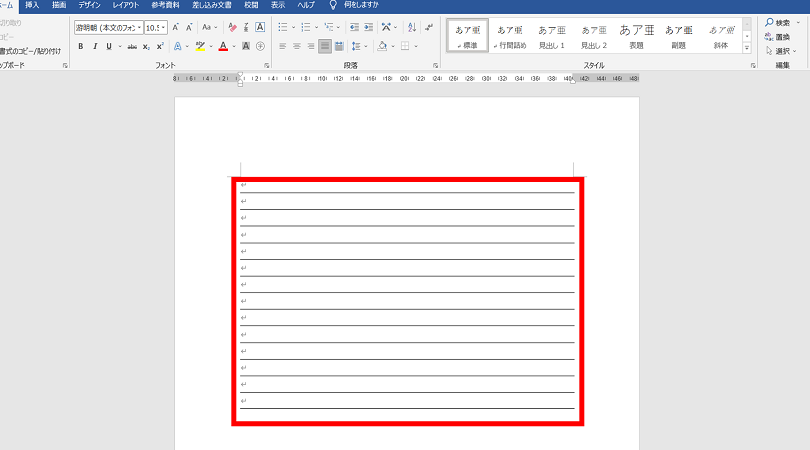Open the レイアウト (Layout) tab
810x450 pixels.
tap(126, 5)
